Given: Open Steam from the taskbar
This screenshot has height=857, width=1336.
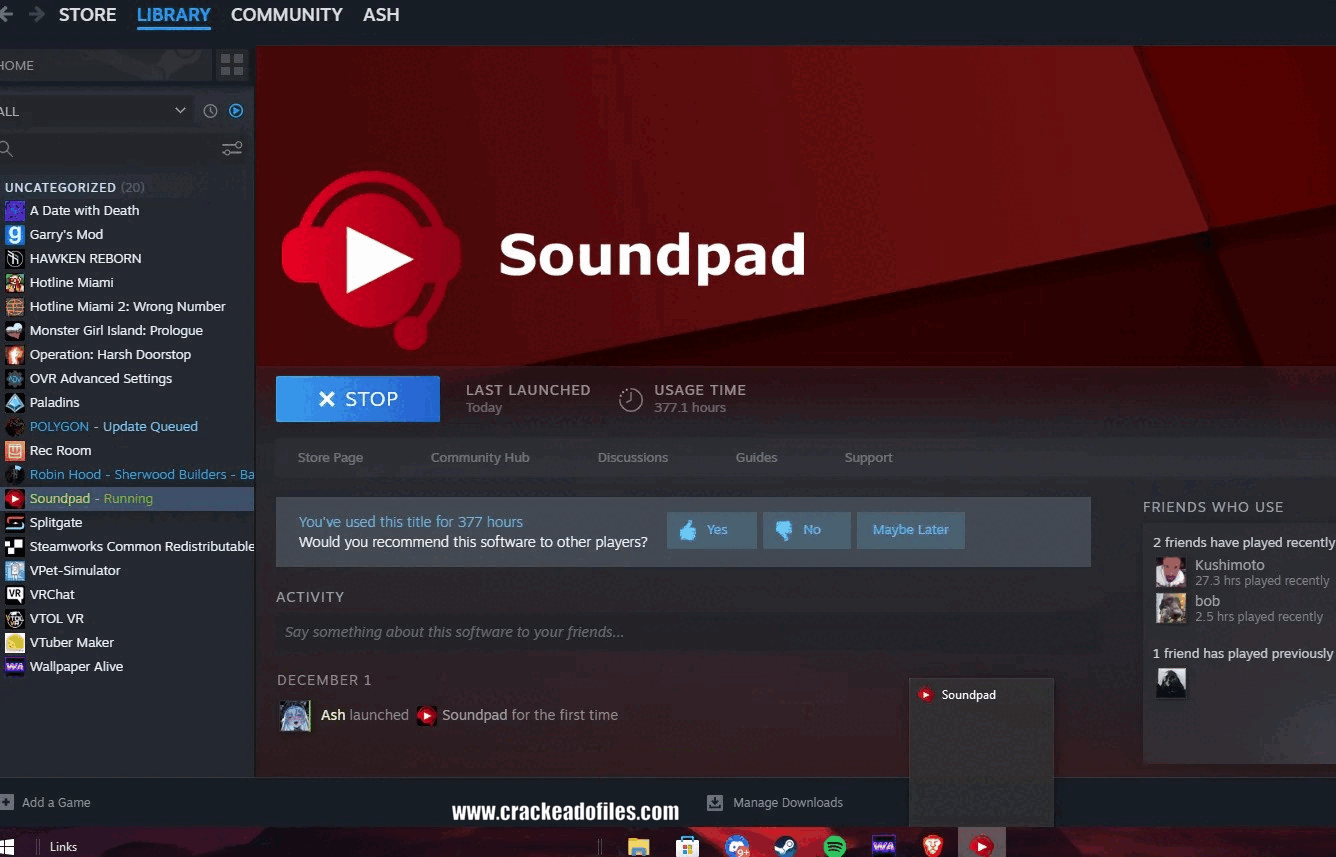Looking at the screenshot, I should point(786,846).
